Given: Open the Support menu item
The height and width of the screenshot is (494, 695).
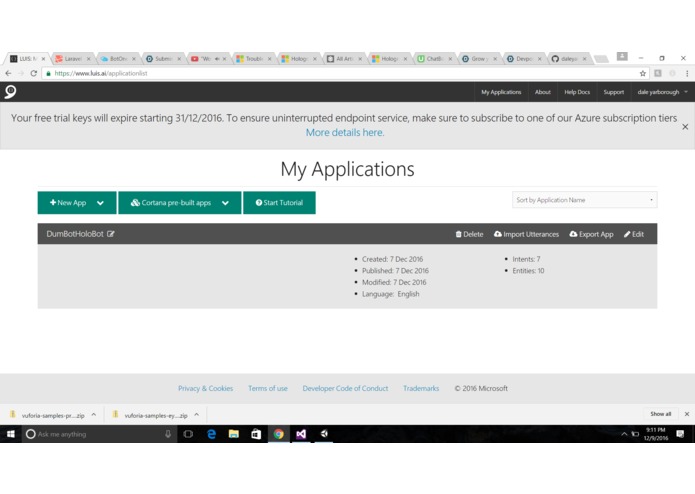Looking at the screenshot, I should click(x=613, y=92).
